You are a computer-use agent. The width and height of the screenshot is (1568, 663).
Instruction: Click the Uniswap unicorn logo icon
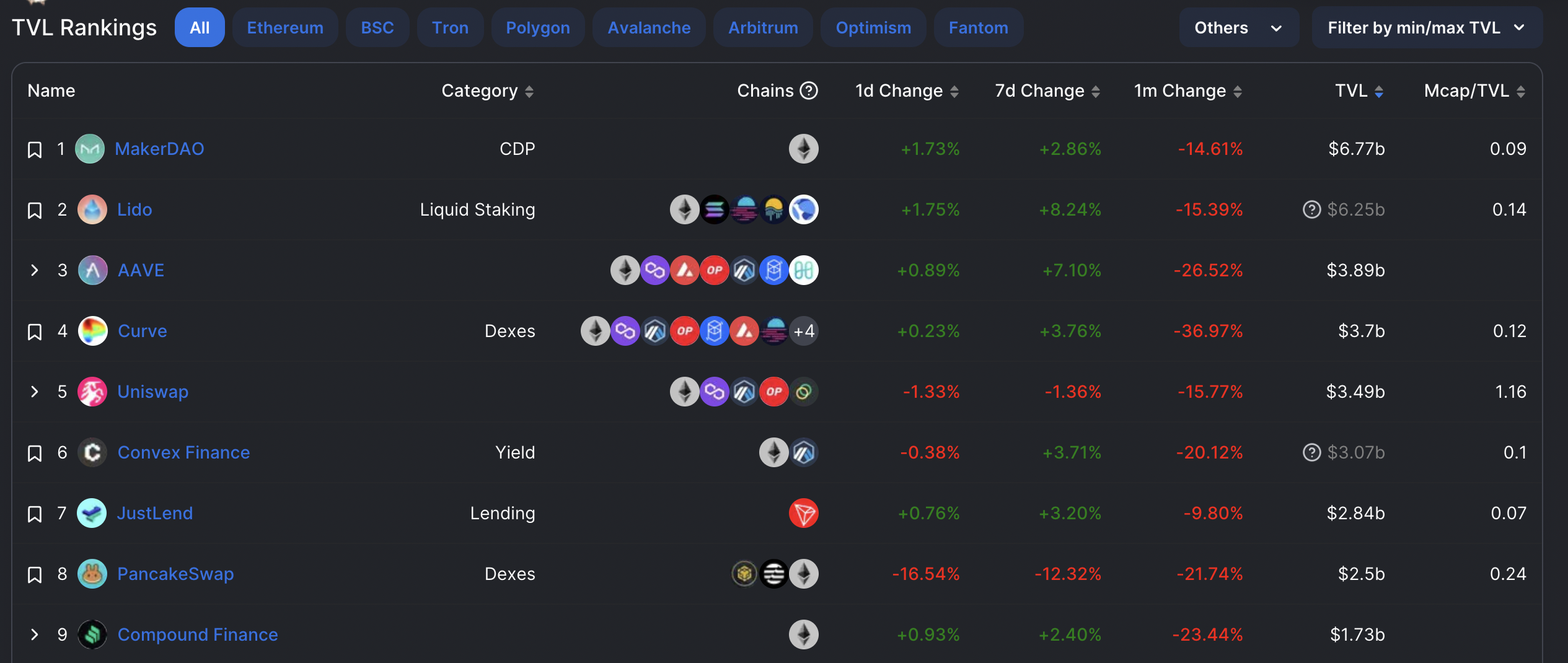pyautogui.click(x=92, y=392)
